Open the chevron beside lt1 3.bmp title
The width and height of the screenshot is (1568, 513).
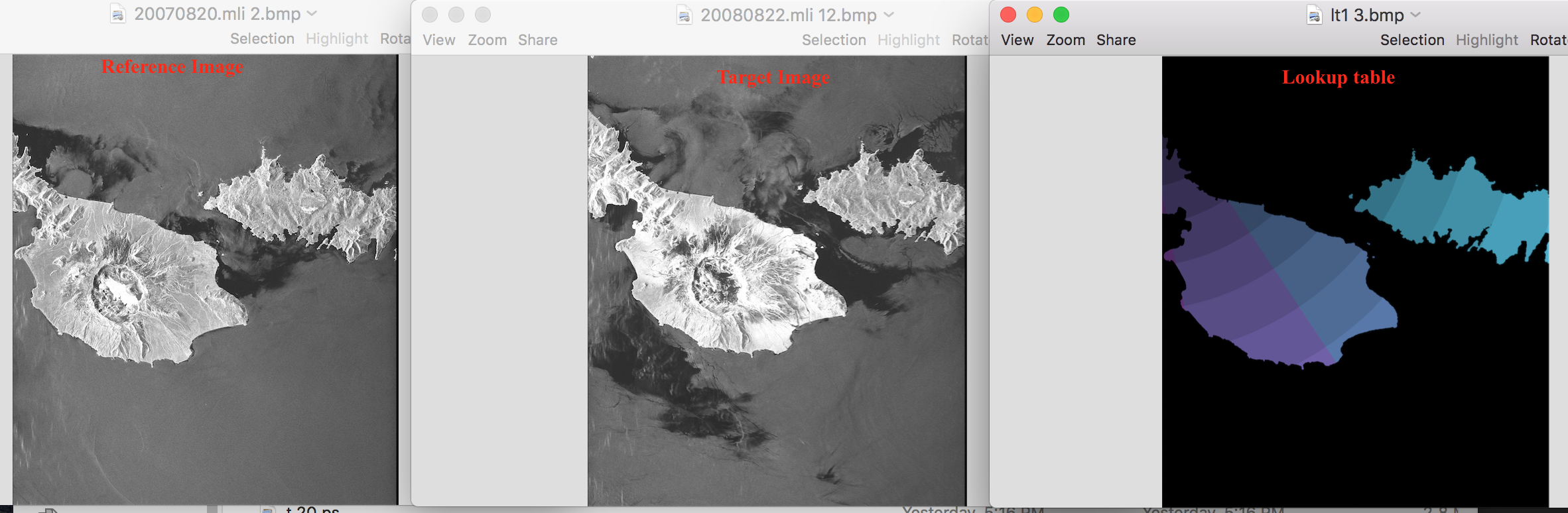(x=1415, y=15)
